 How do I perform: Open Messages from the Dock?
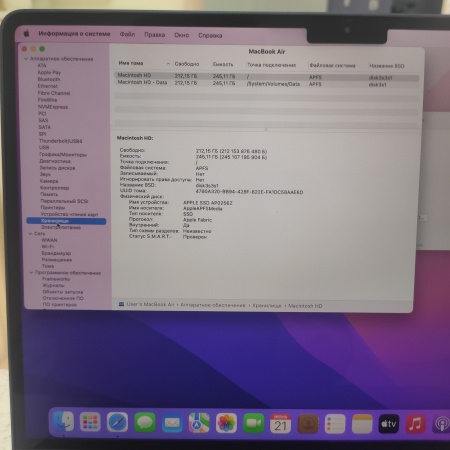145,422
